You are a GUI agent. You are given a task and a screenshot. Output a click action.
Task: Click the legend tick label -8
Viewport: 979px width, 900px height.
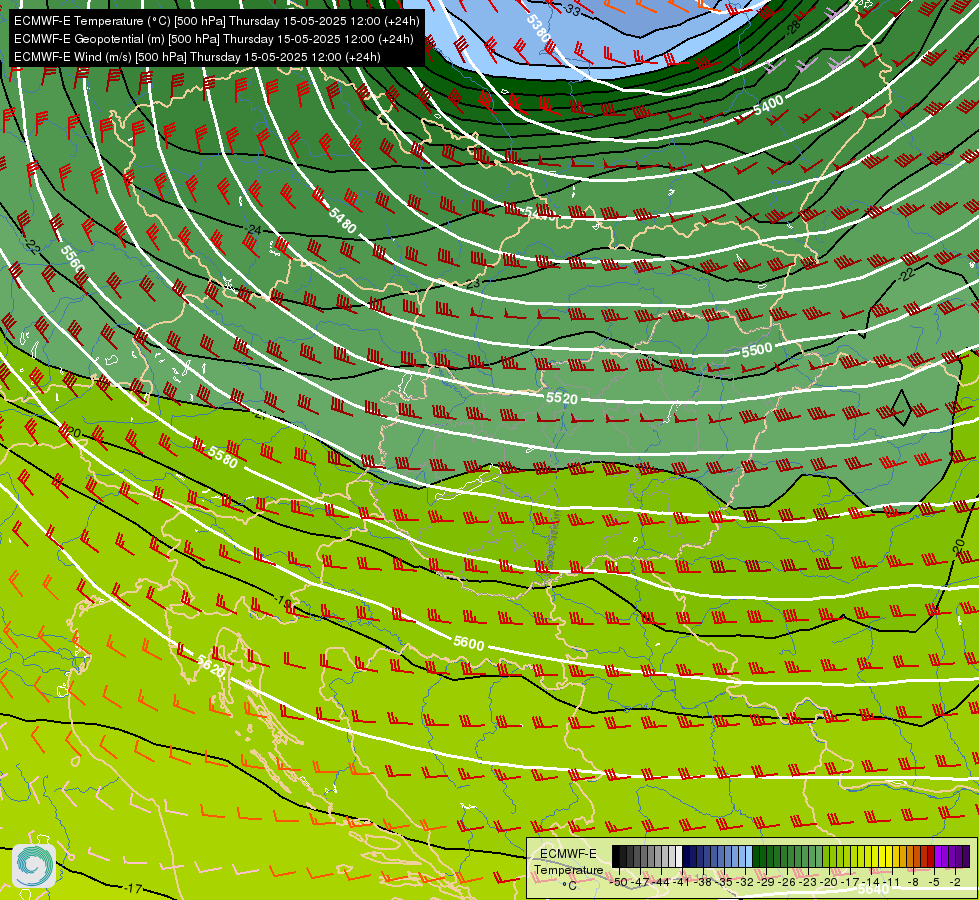(913, 882)
